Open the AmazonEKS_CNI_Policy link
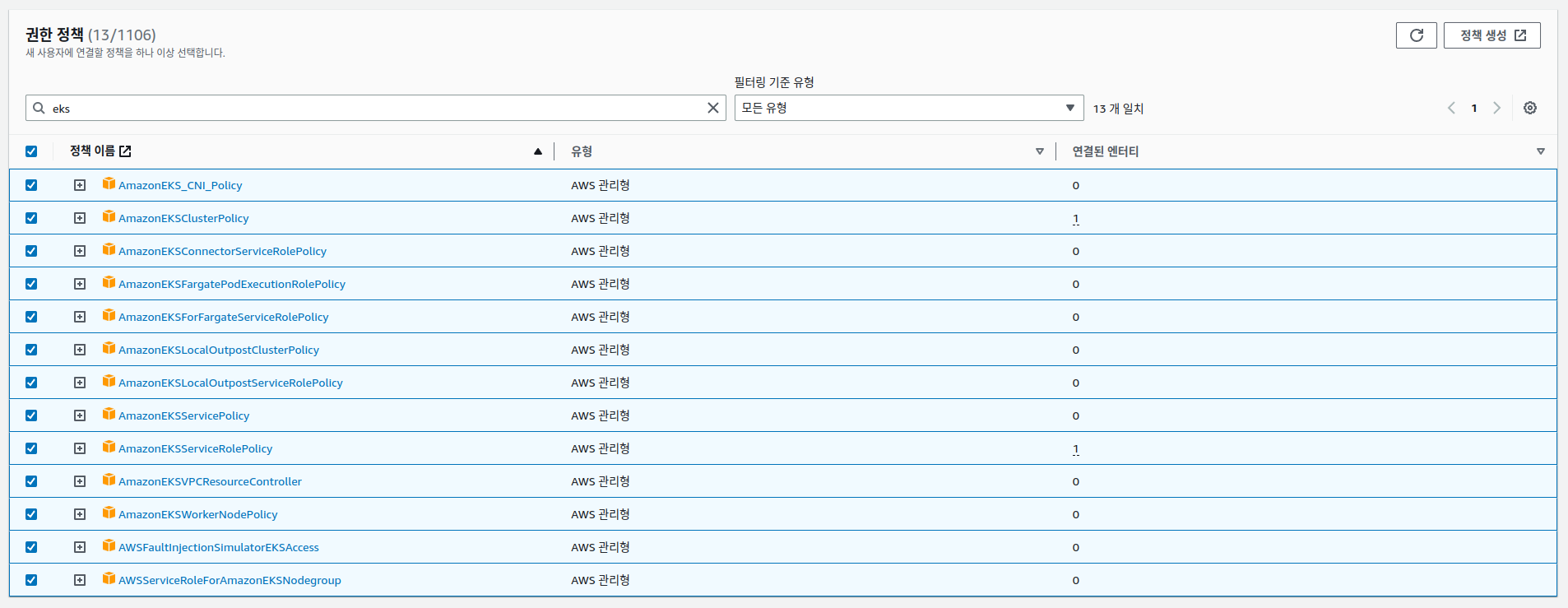The width and height of the screenshot is (1568, 608). [x=180, y=185]
